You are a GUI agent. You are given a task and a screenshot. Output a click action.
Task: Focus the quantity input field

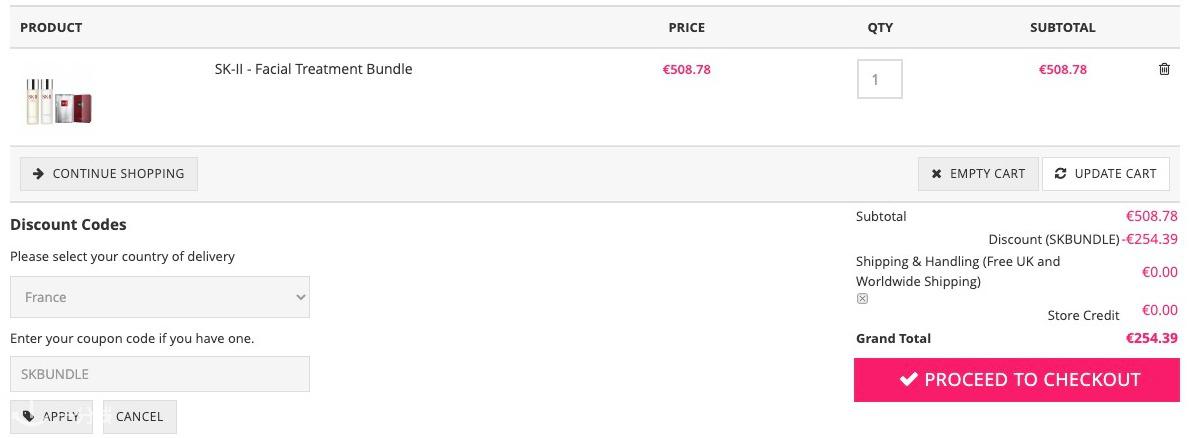pos(879,79)
